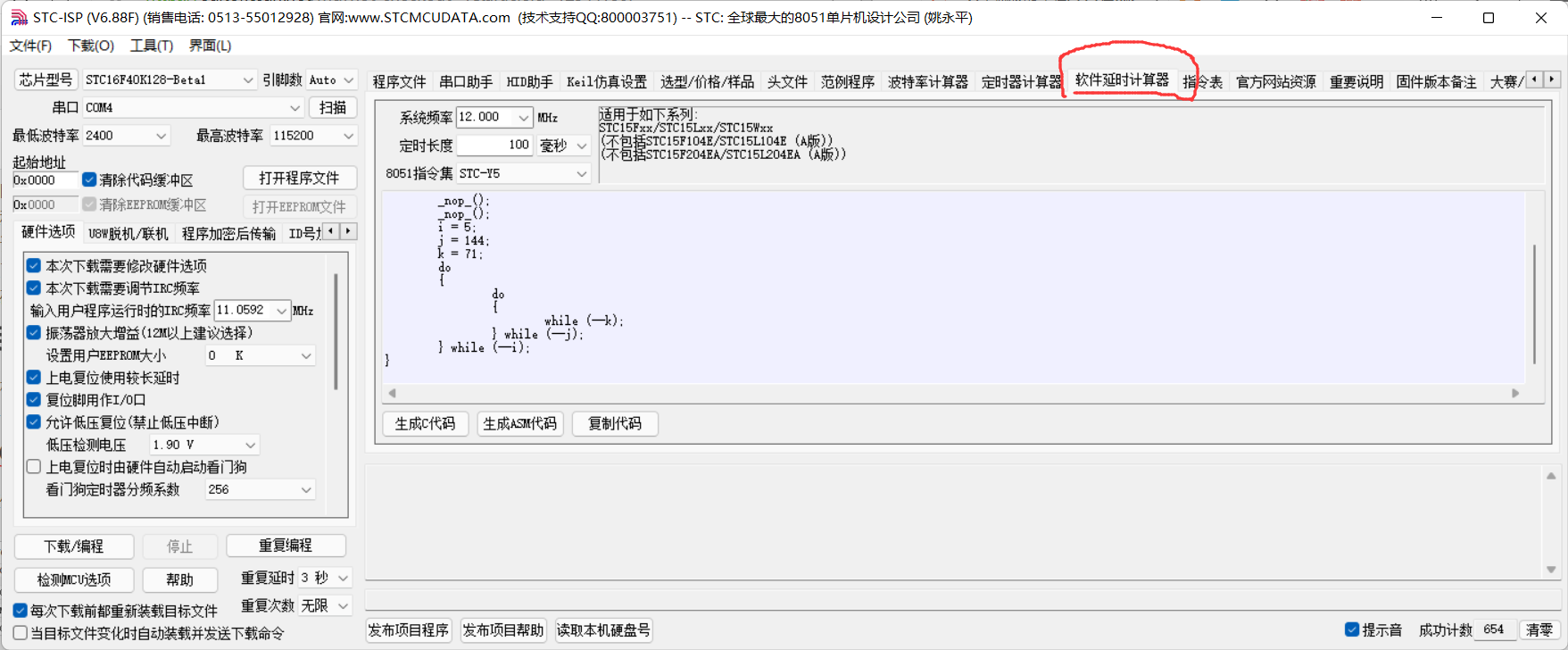Click code area horizontal scrollbar track
The height and width of the screenshot is (650, 1568).
953,393
